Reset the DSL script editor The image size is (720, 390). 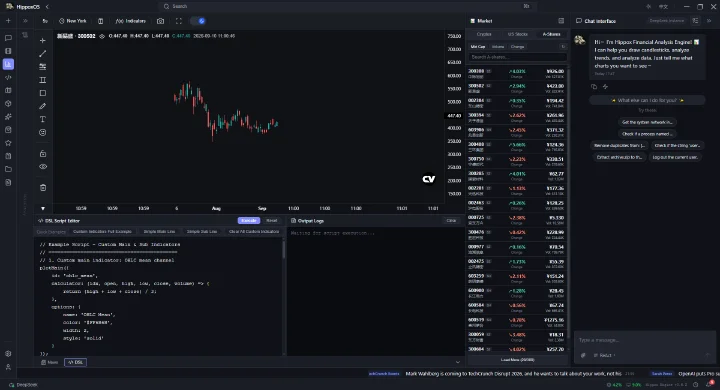(272, 220)
